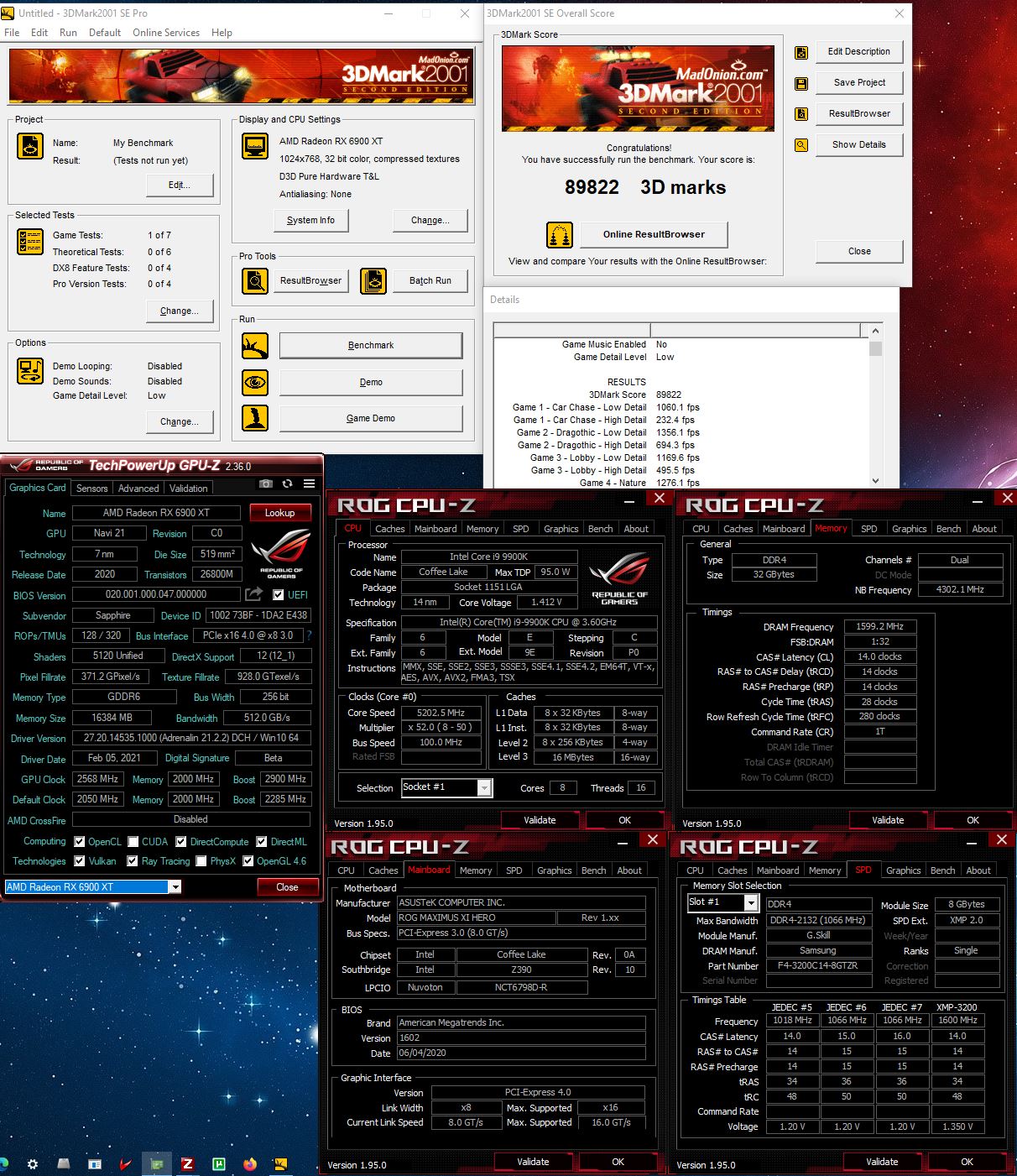The height and width of the screenshot is (1176, 1017).
Task: Click the GPU-Z Name field 'AMD Radeon RX 6900 XT'
Action: (156, 513)
